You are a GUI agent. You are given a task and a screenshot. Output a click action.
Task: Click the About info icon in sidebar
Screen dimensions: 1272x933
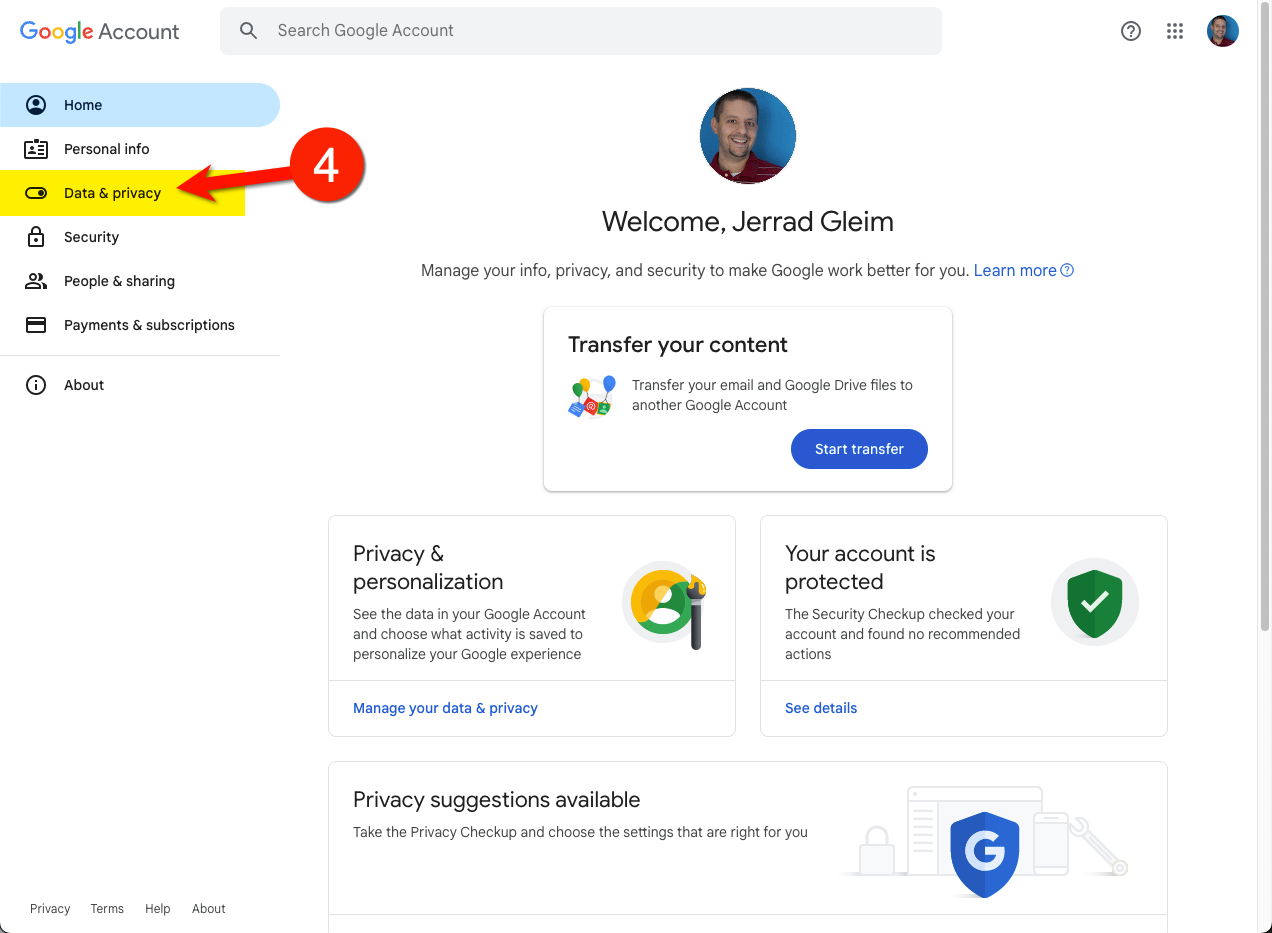(36, 385)
